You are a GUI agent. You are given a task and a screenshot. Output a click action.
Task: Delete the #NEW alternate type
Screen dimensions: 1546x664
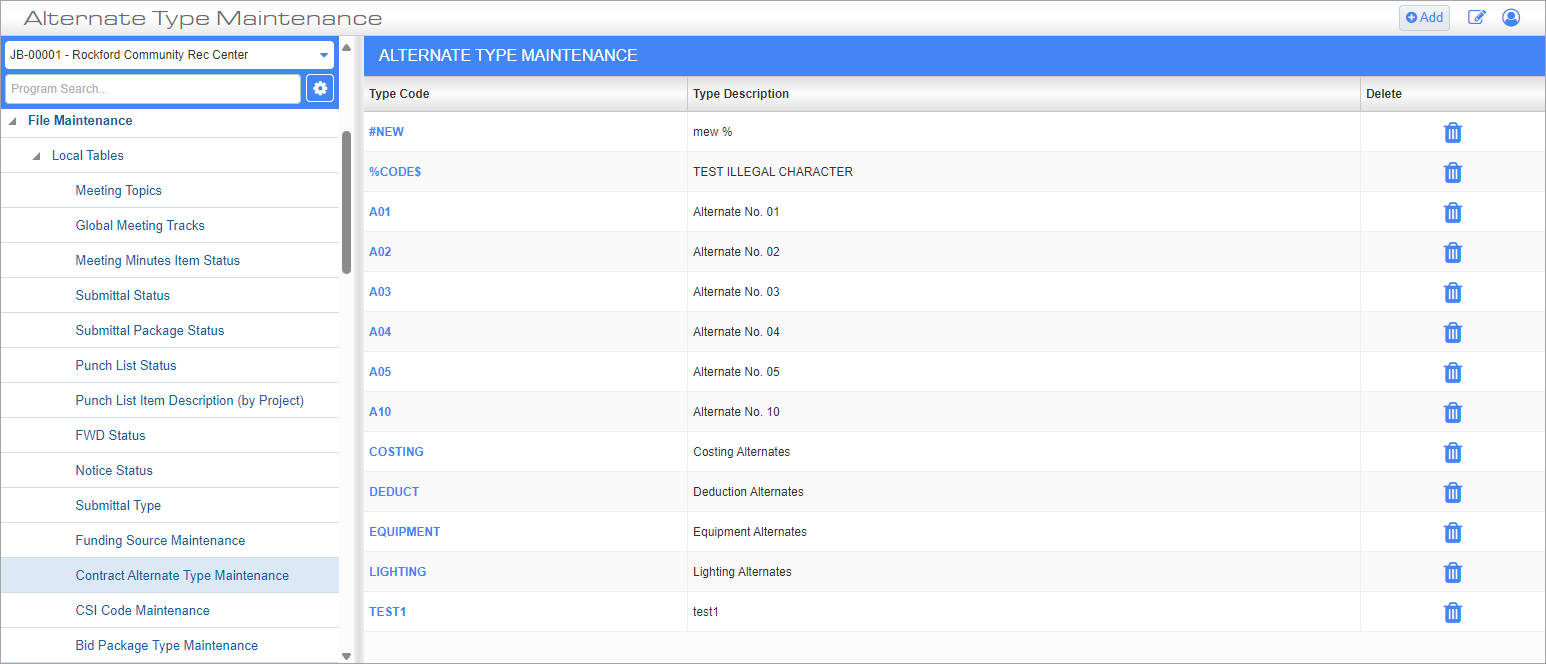point(1453,132)
